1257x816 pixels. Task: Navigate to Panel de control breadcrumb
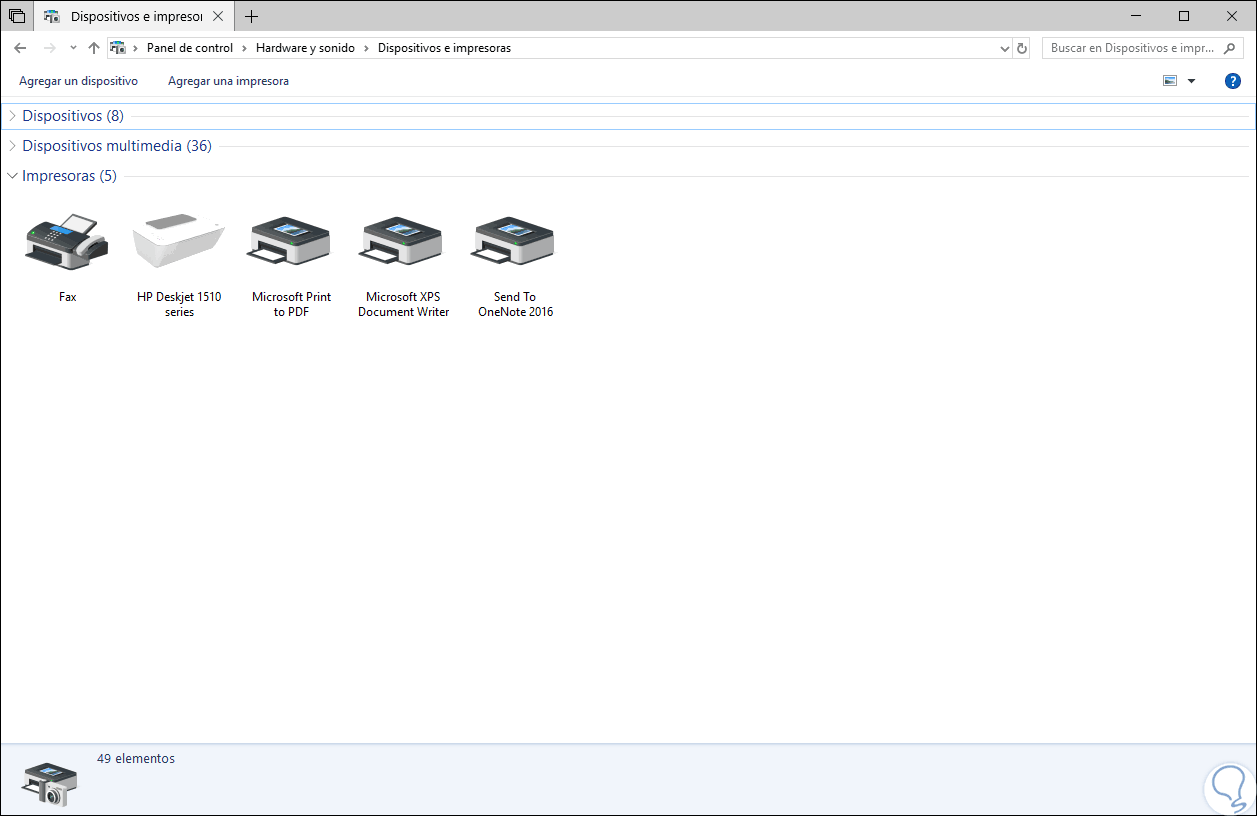coord(190,48)
